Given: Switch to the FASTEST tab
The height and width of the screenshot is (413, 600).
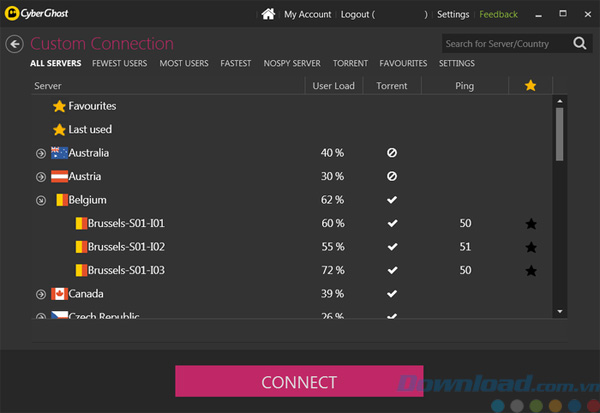Looking at the screenshot, I should (236, 63).
